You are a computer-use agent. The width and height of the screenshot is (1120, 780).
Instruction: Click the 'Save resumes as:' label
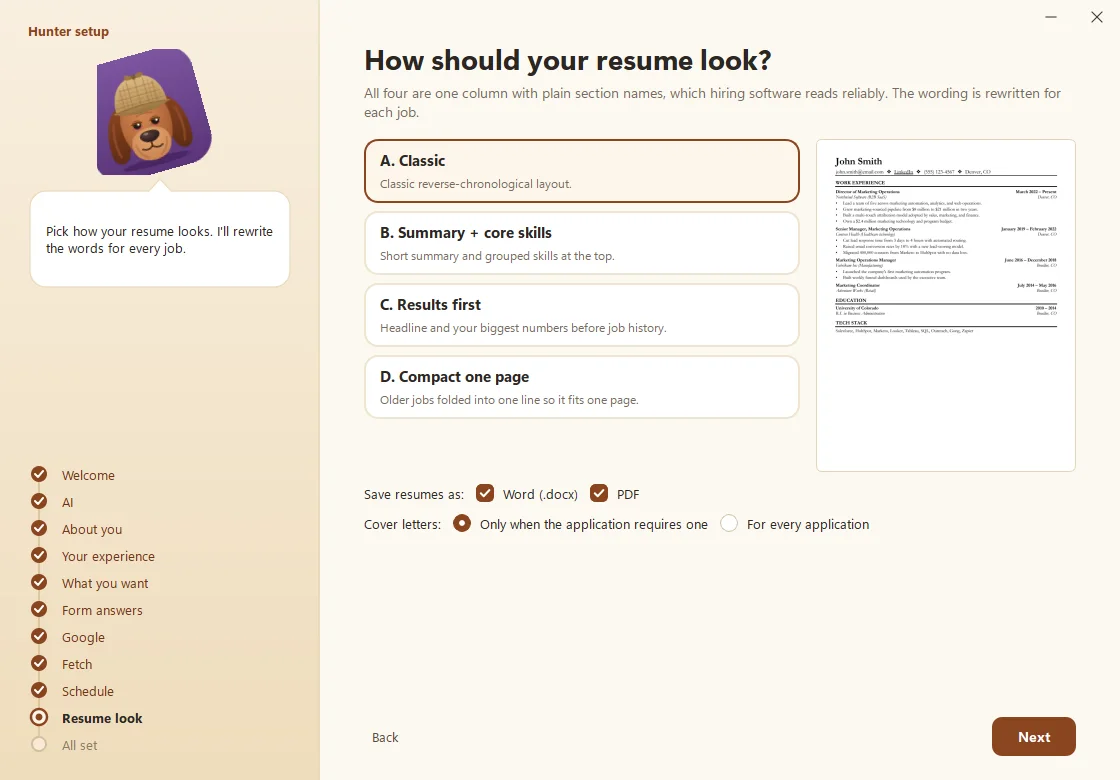coord(414,494)
